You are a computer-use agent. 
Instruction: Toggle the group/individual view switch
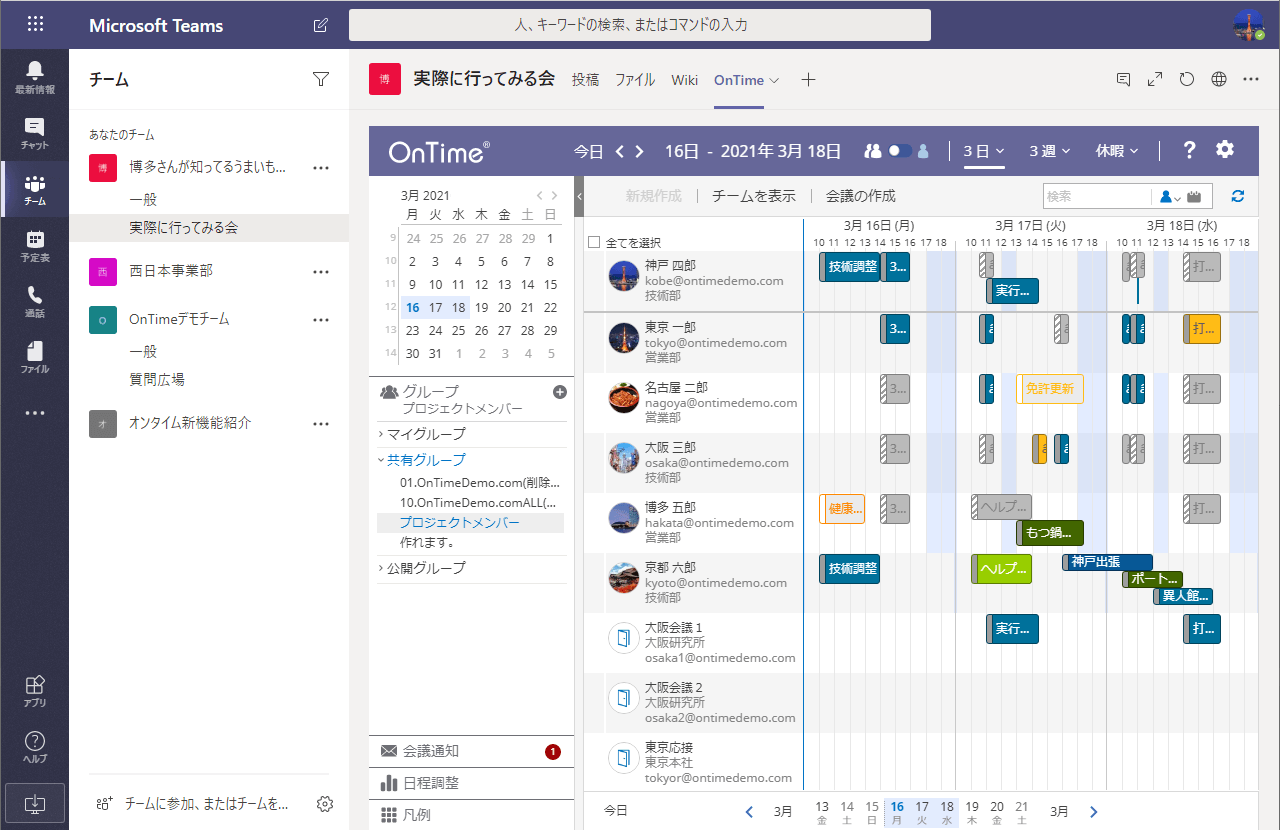click(x=900, y=151)
